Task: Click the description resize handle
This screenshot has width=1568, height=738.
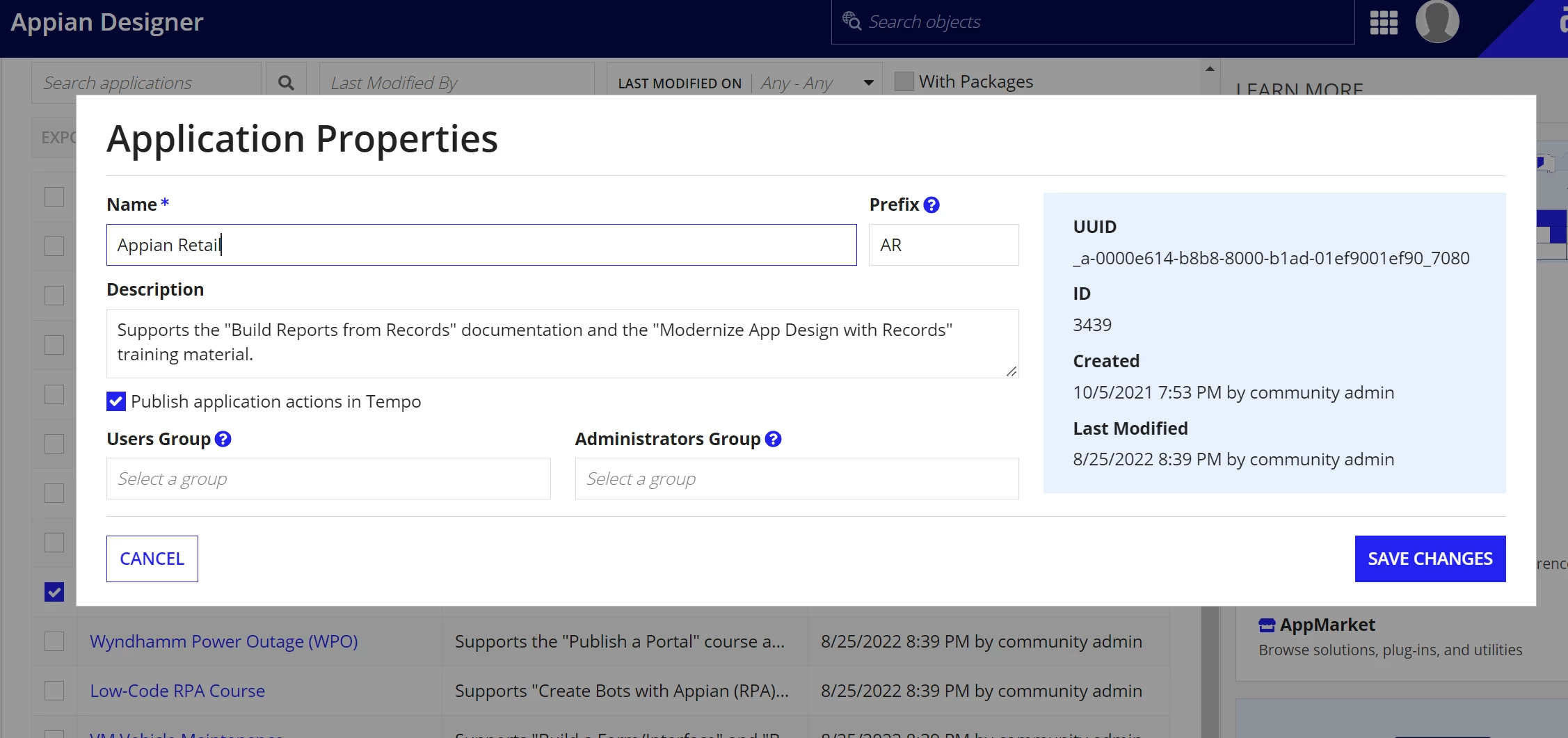Action: pyautogui.click(x=1011, y=371)
